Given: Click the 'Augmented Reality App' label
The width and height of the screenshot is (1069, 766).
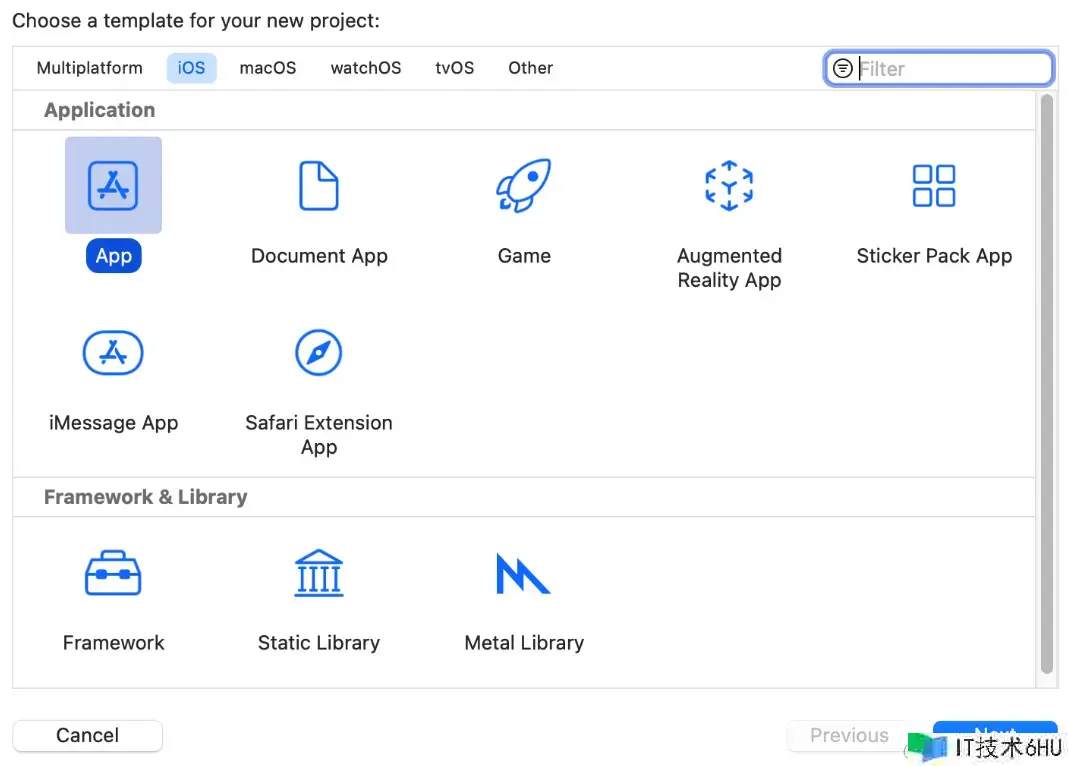Looking at the screenshot, I should (x=729, y=268).
